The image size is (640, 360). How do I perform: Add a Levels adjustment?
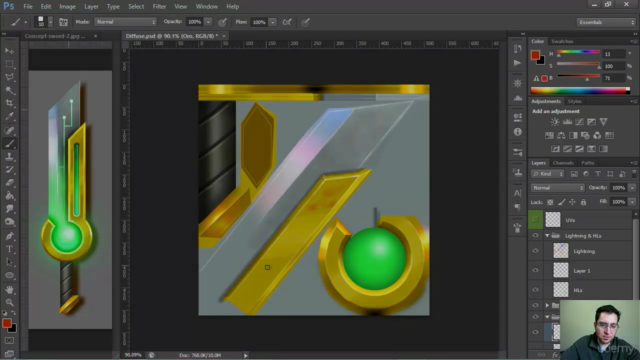[567, 122]
